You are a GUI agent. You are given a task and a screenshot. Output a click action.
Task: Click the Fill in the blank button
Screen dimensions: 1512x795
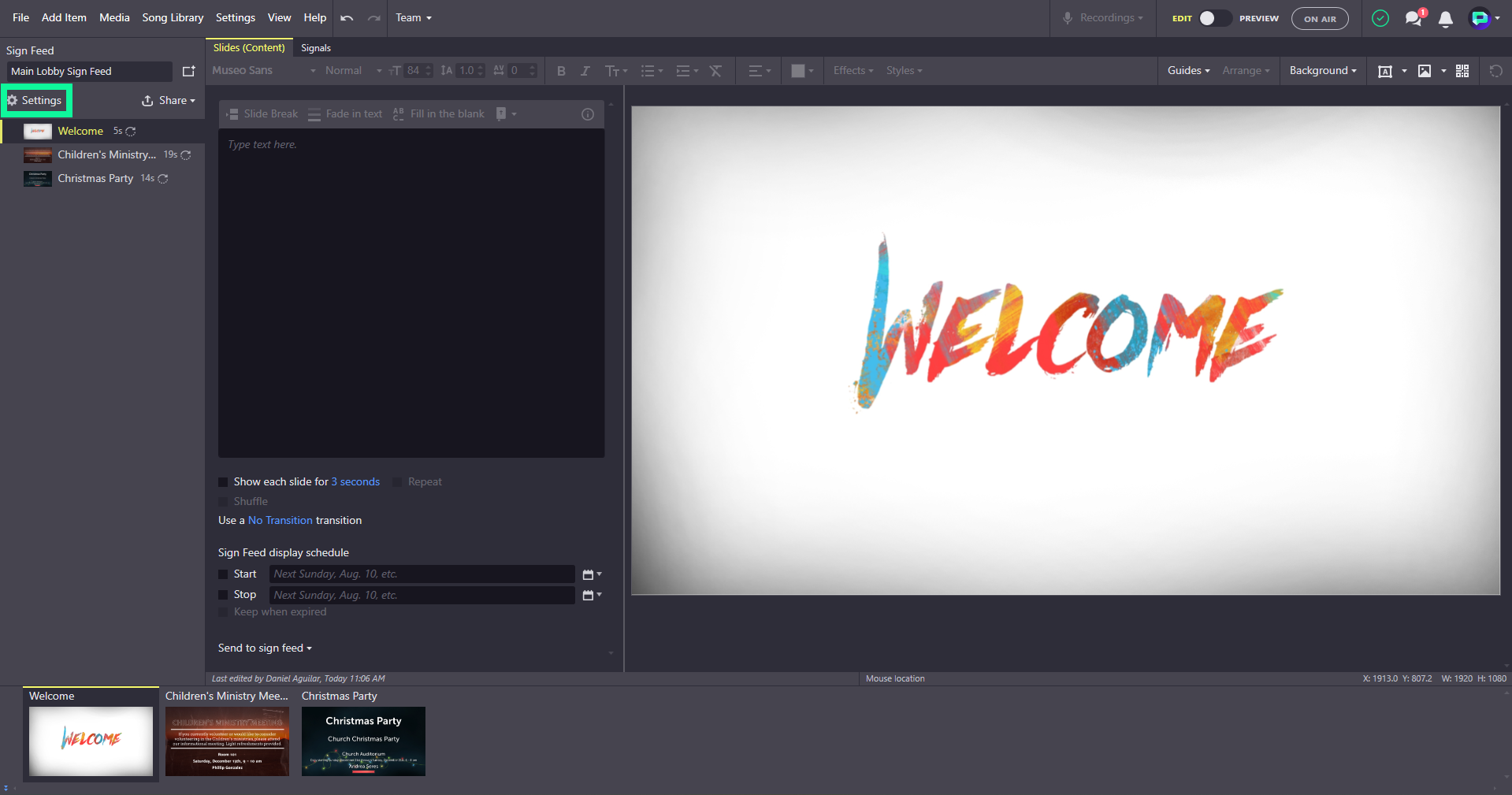point(438,114)
